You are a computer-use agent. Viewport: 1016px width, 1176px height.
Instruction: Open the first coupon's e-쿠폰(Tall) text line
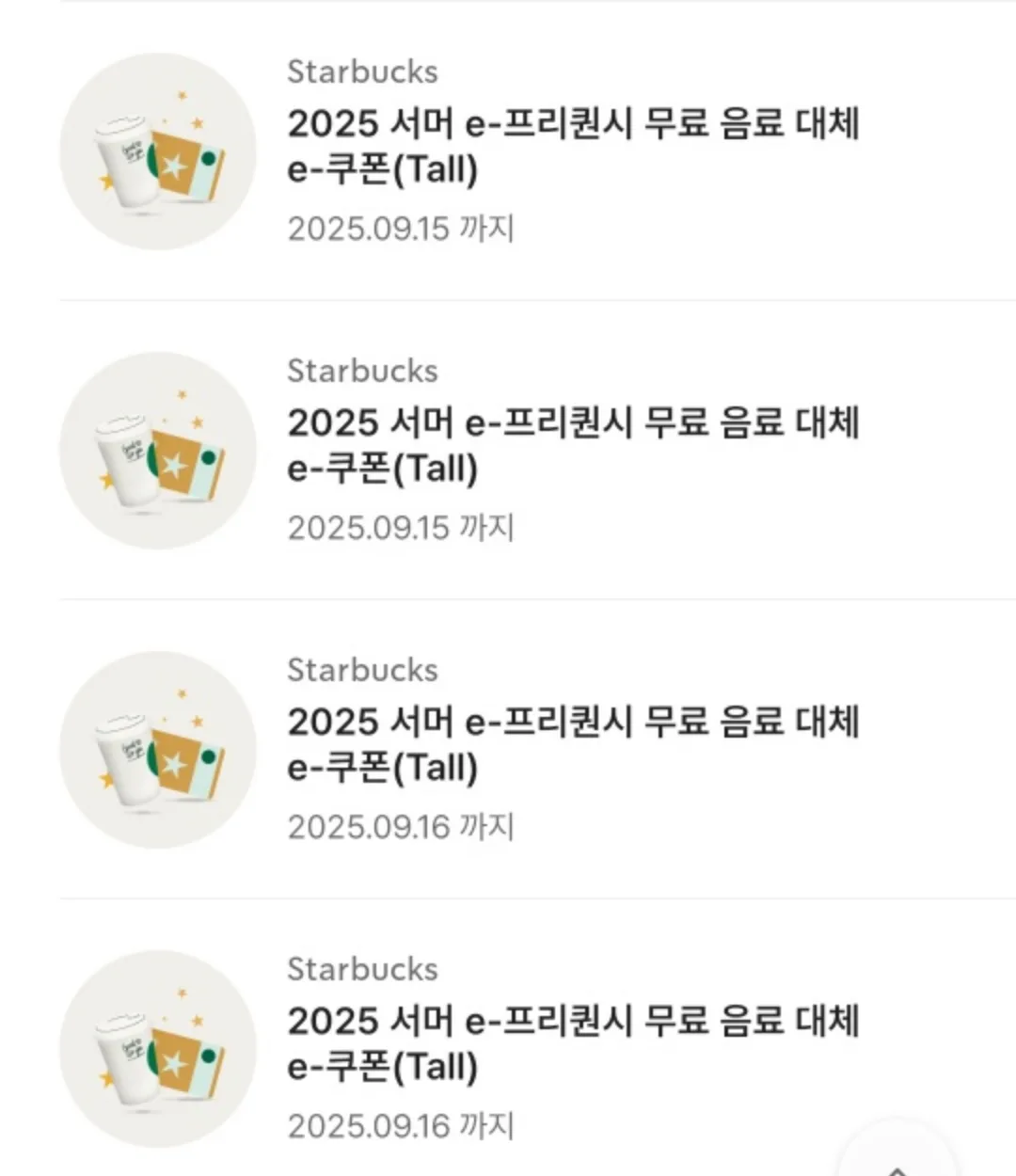[383, 170]
